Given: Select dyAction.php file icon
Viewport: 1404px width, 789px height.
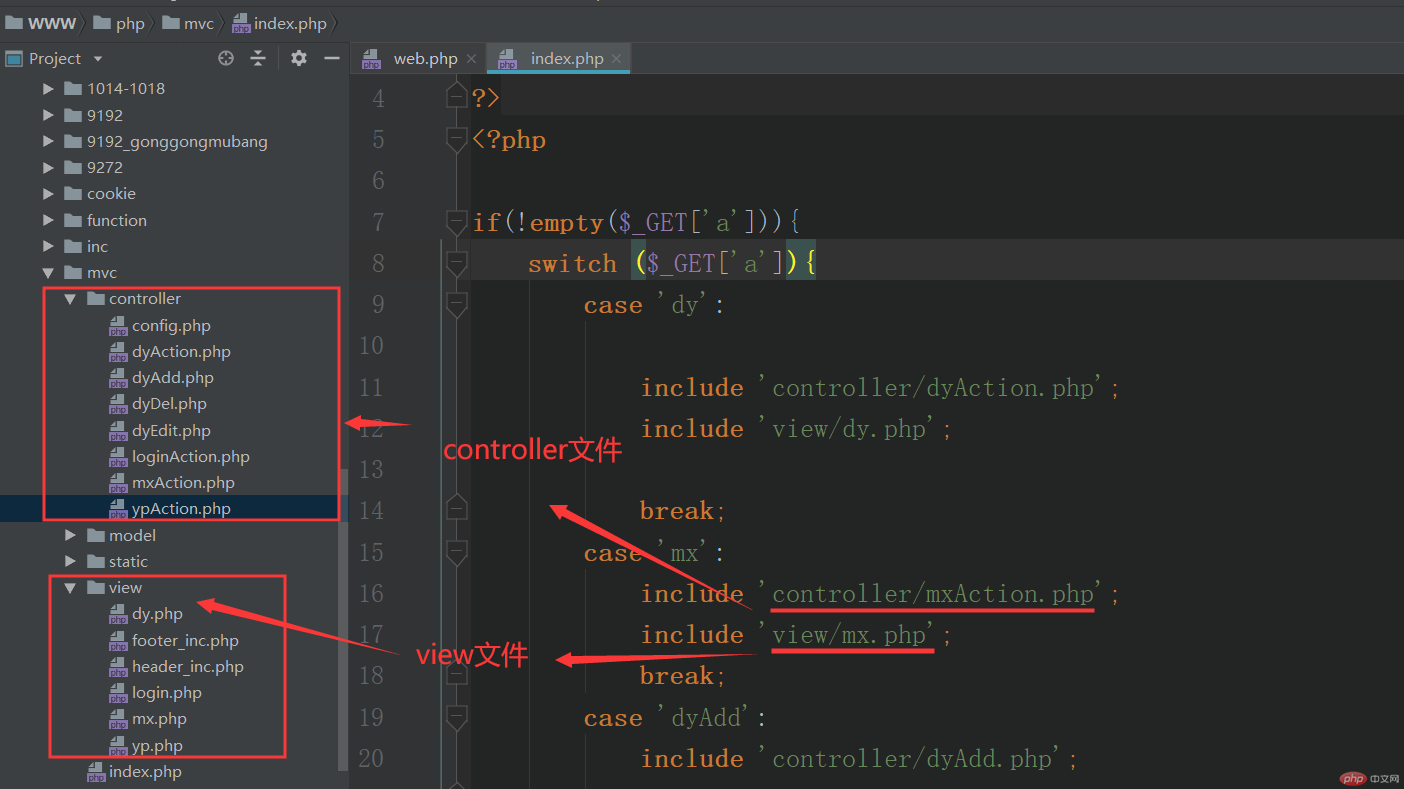Looking at the screenshot, I should pos(118,352).
